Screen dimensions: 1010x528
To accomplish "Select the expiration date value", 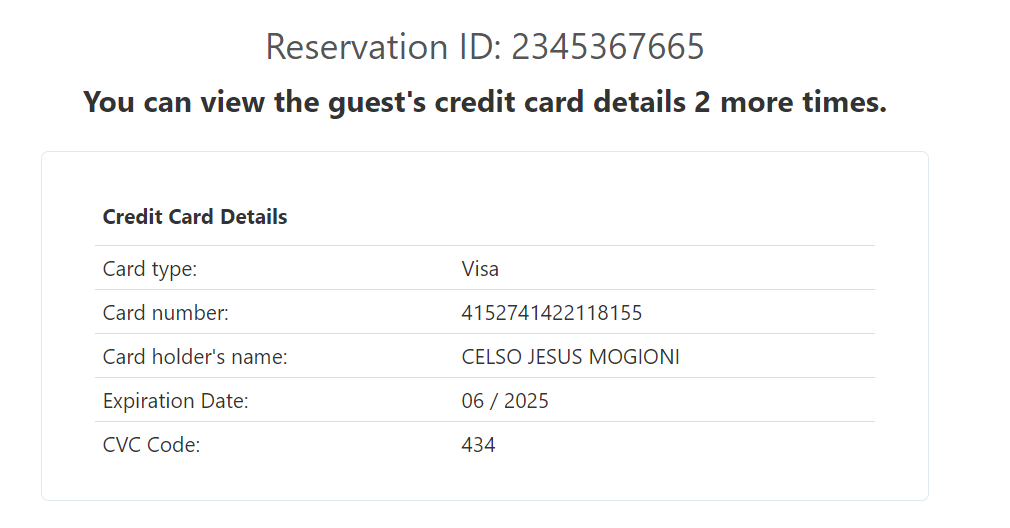I will pos(505,401).
